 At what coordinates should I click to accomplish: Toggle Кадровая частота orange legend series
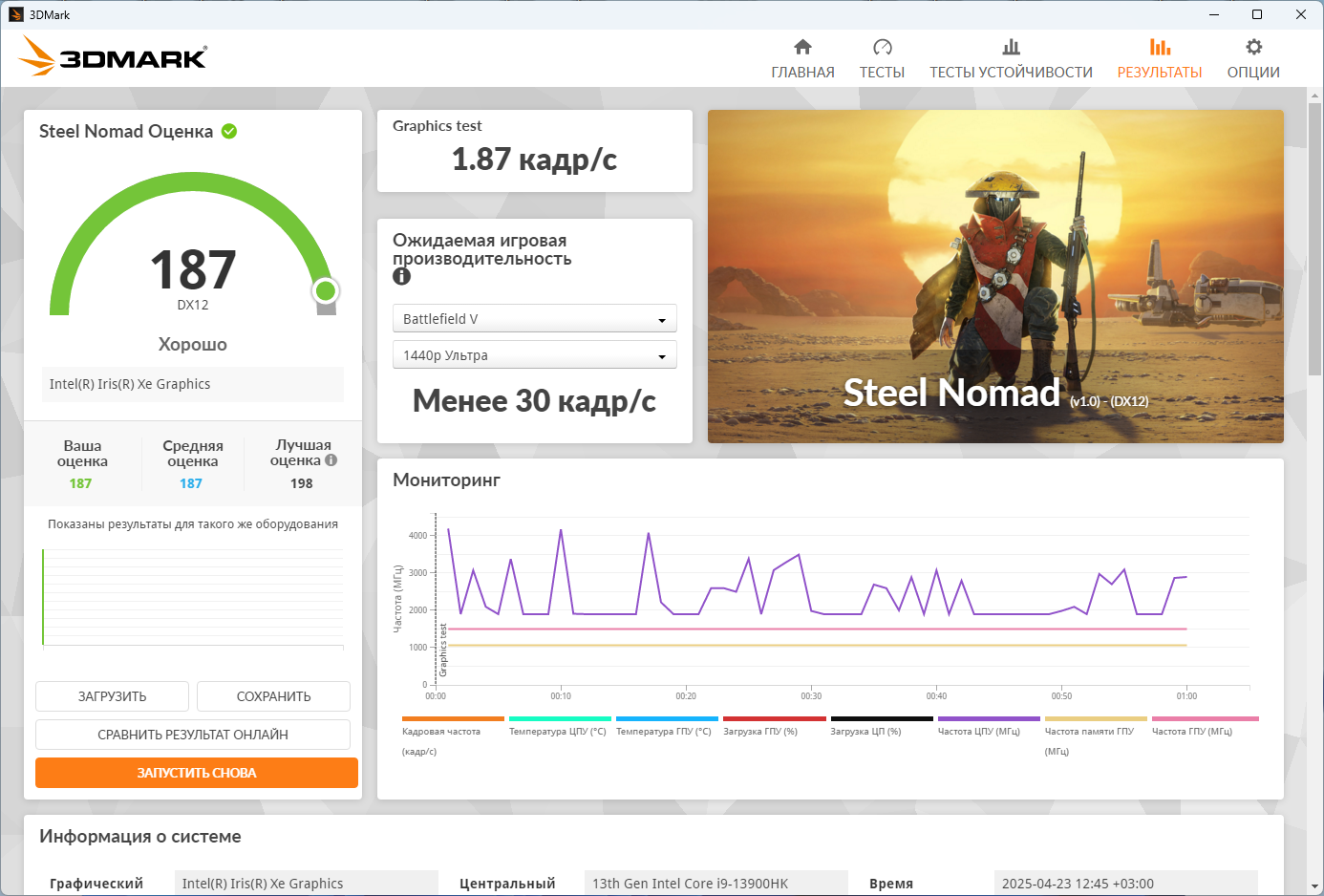[x=453, y=719]
